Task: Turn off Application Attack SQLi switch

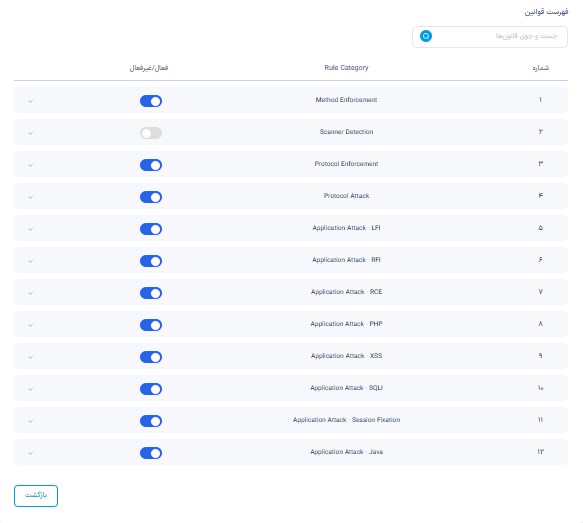Action: [x=151, y=389]
